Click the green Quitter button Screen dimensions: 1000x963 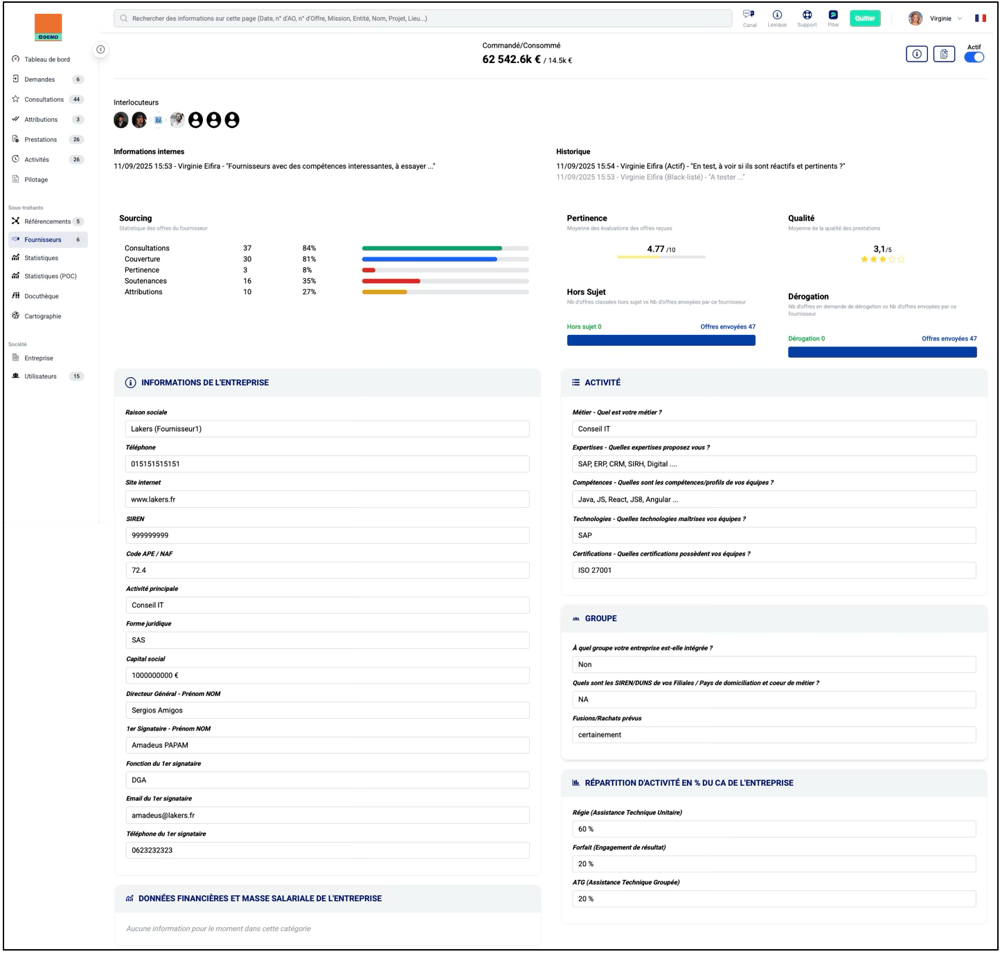click(865, 18)
